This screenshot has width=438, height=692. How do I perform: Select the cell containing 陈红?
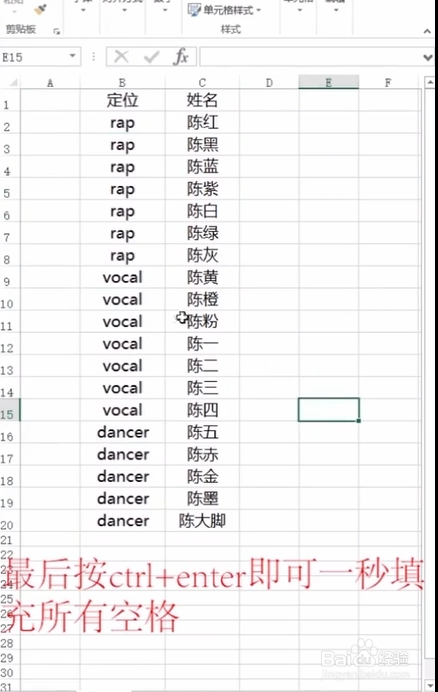(202, 122)
